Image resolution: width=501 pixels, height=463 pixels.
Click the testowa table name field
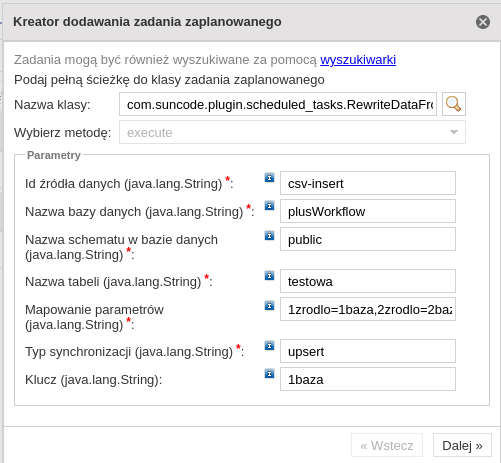pos(368,281)
